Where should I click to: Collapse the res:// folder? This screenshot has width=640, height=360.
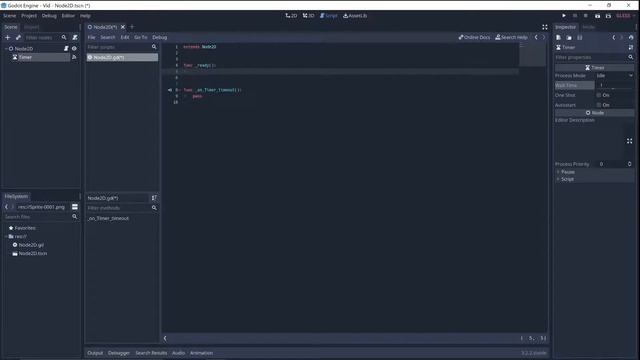pyautogui.click(x=6, y=236)
